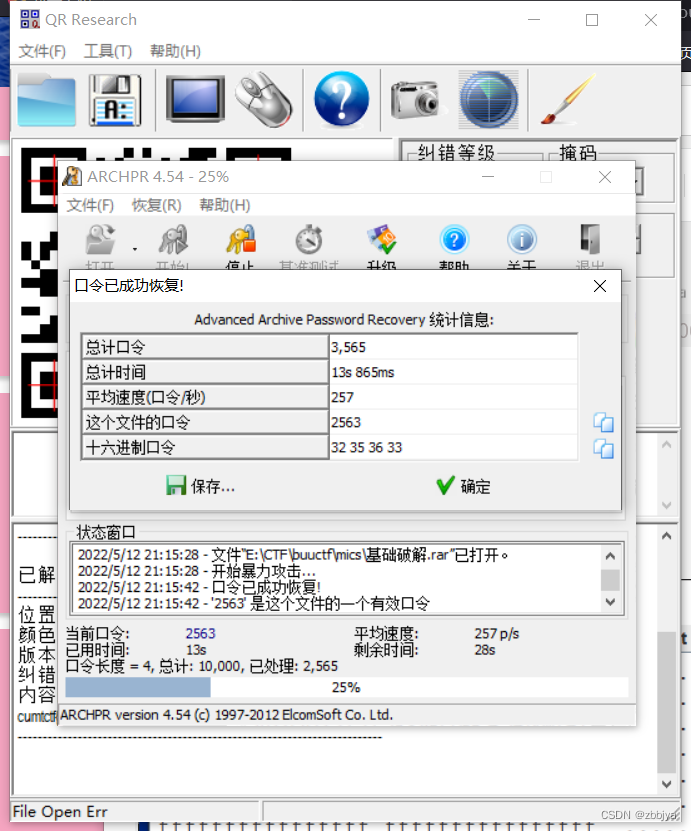
Task: Click the mouse icon in QR Research toolbar
Action: point(263,100)
